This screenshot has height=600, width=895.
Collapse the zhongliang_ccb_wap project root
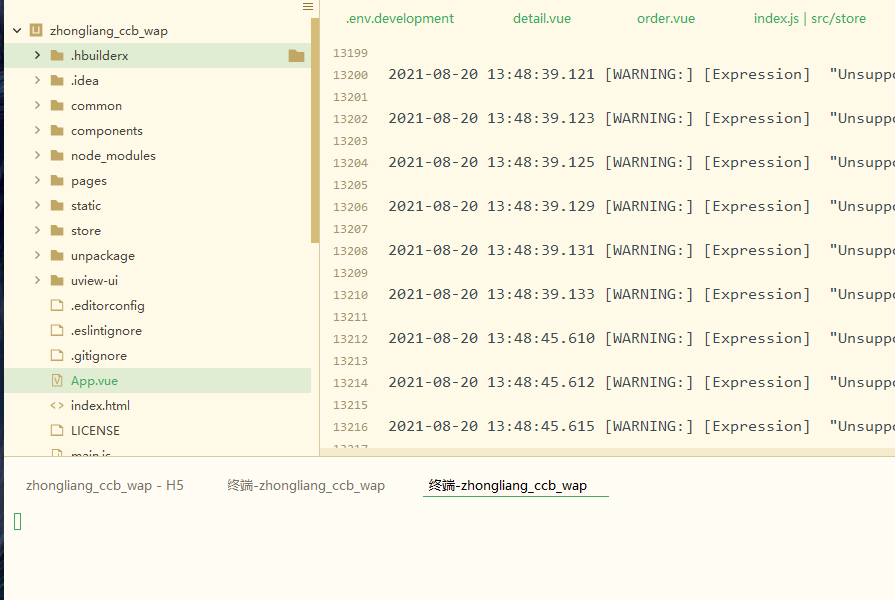pos(17,31)
